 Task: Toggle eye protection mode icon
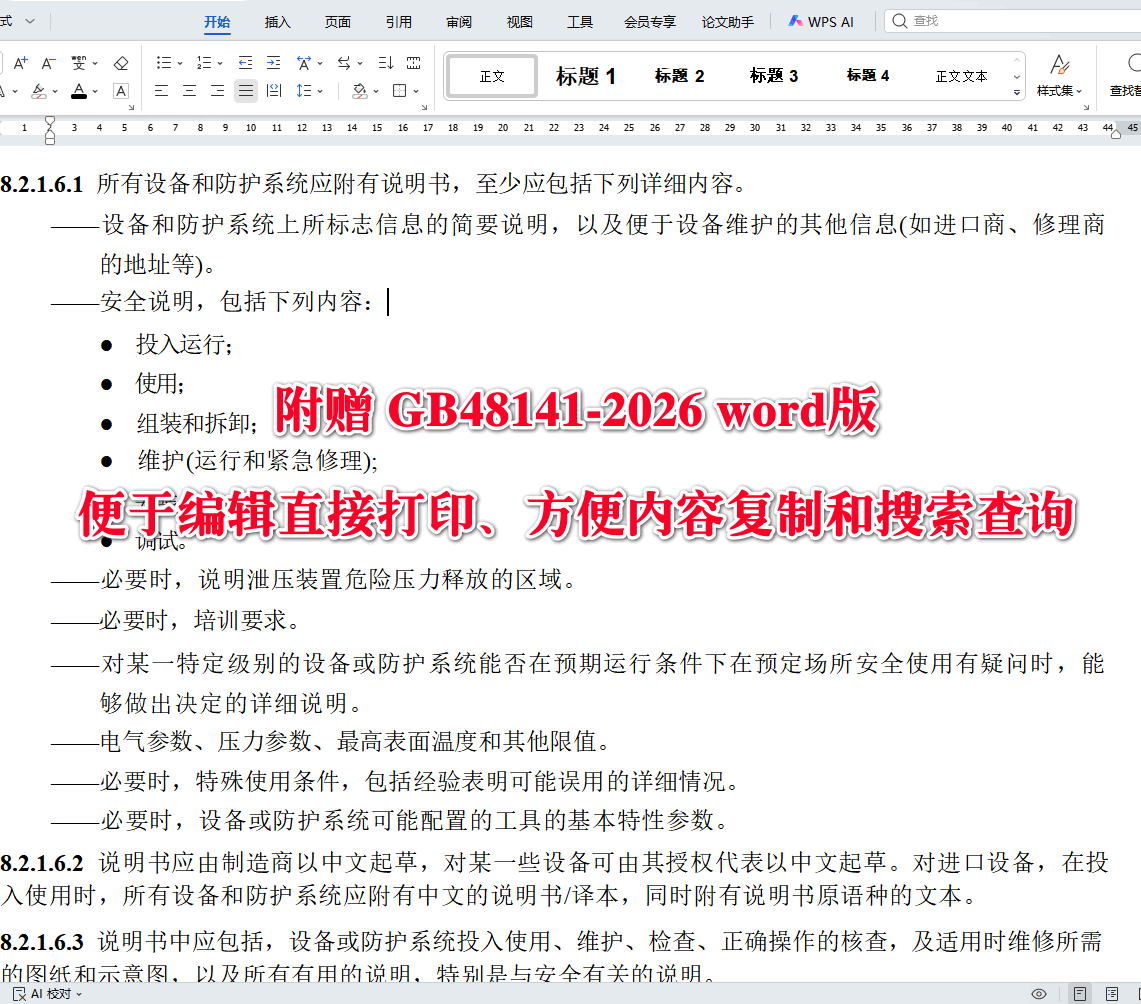click(1039, 994)
